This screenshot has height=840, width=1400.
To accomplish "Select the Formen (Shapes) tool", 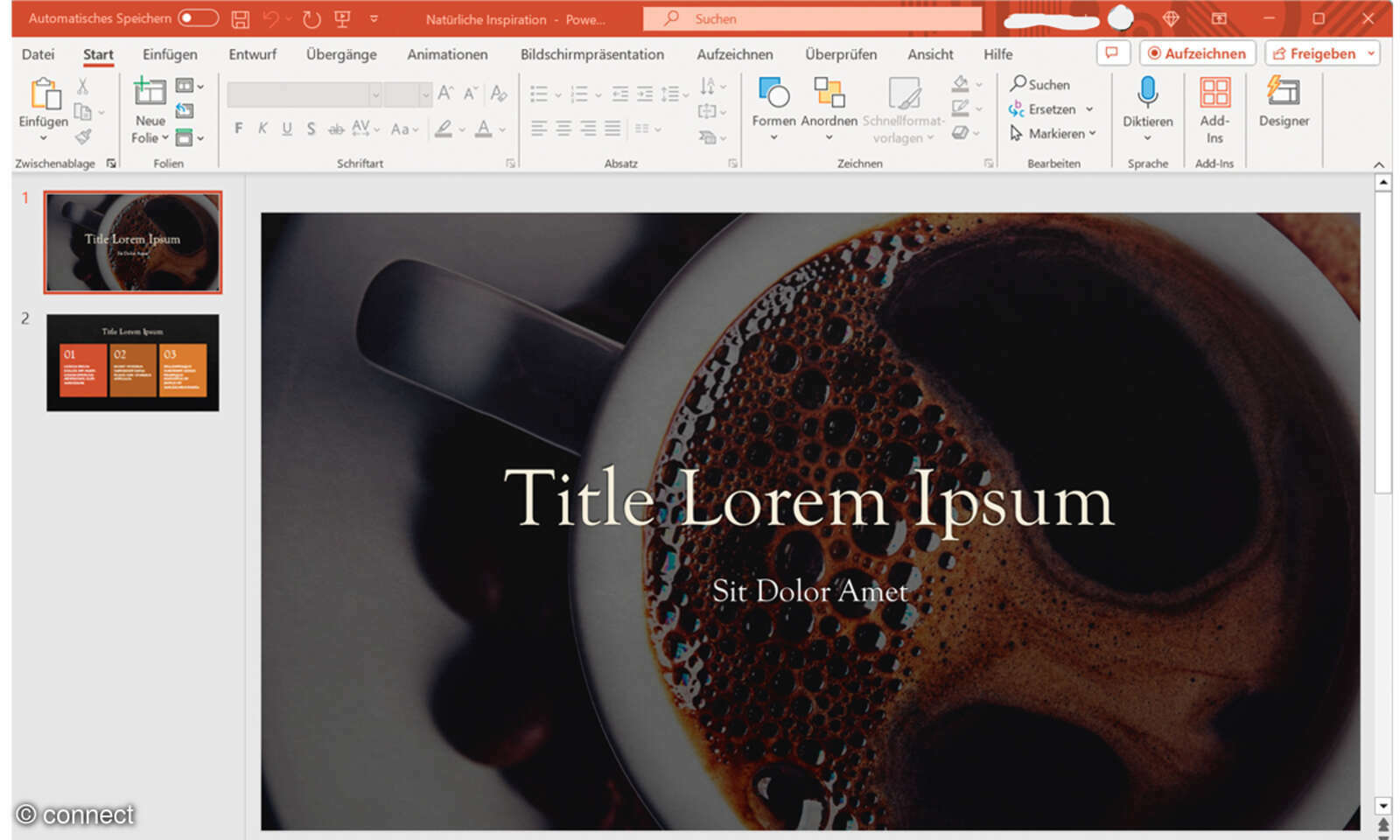I will tap(773, 105).
